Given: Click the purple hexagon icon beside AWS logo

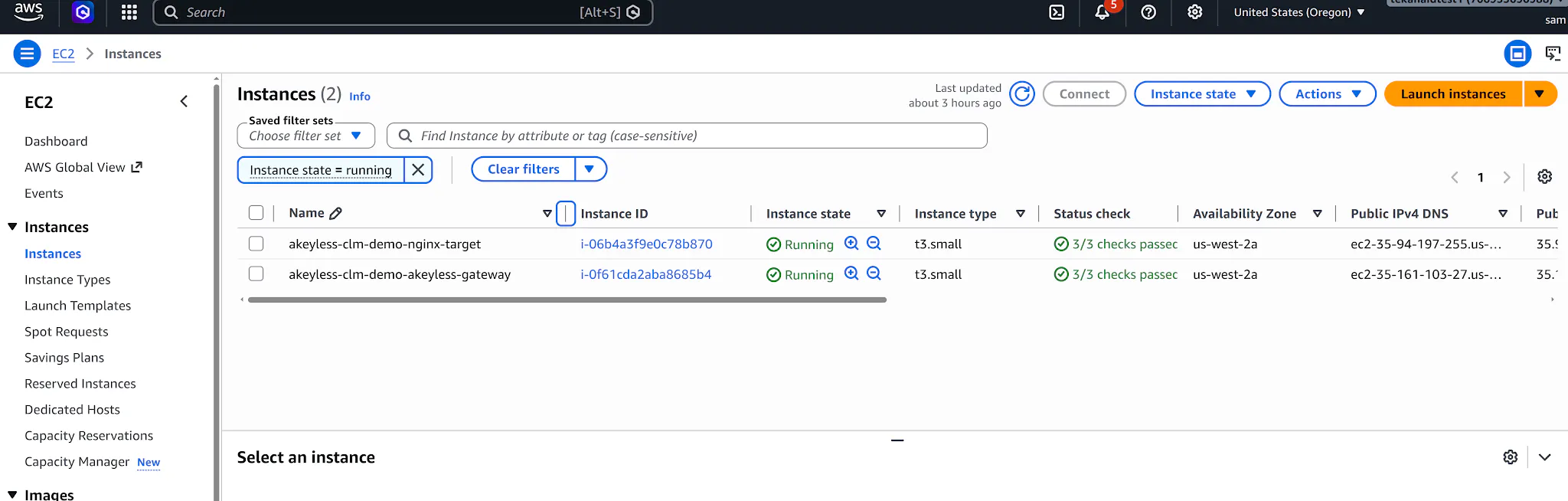Looking at the screenshot, I should 83,12.
